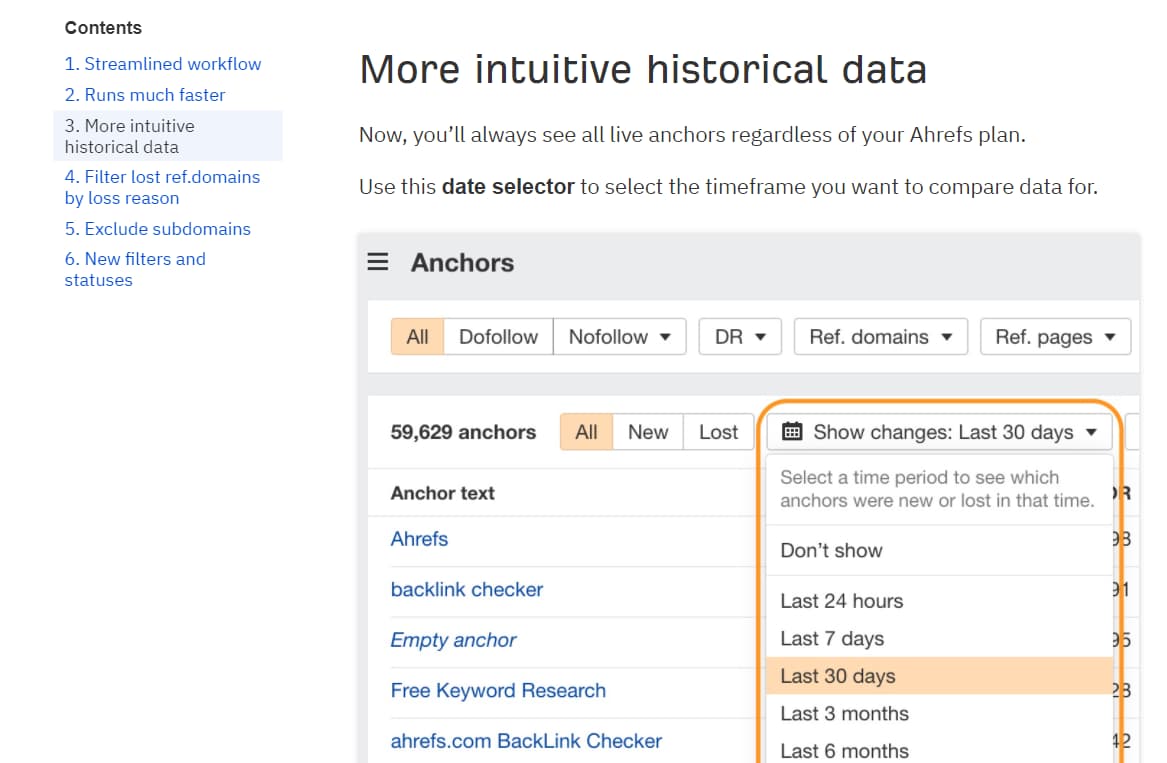1167x763 pixels.
Task: Select Last 24 hours option
Action: (939, 601)
